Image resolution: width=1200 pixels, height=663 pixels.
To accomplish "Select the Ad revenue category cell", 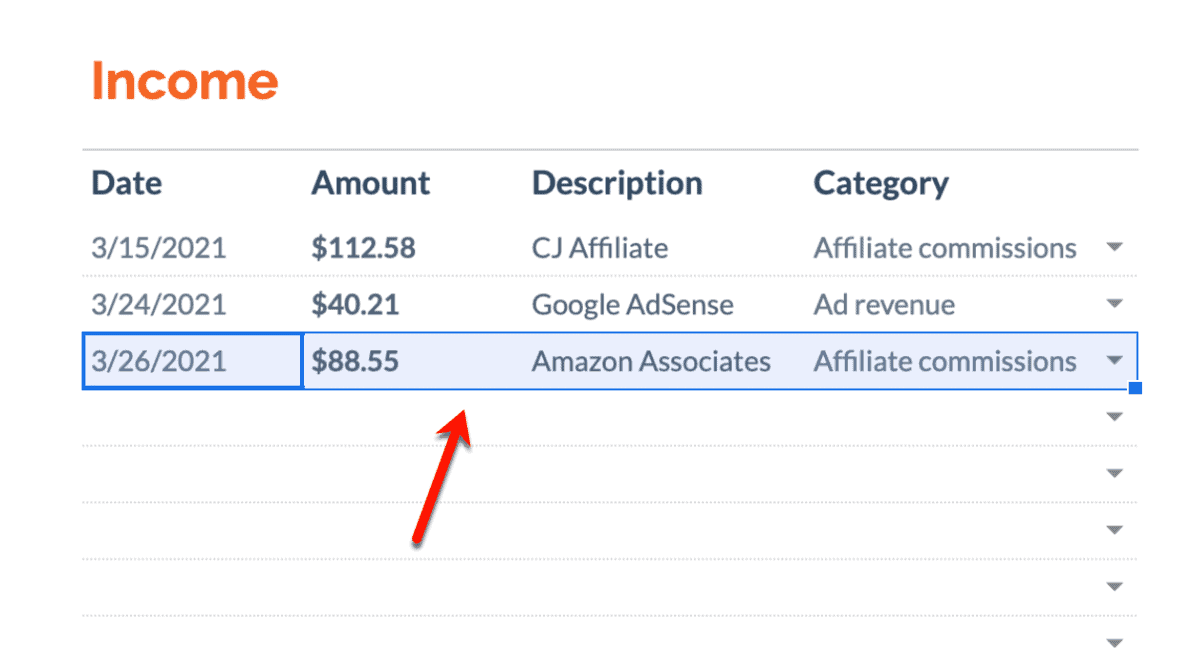I will 970,304.
